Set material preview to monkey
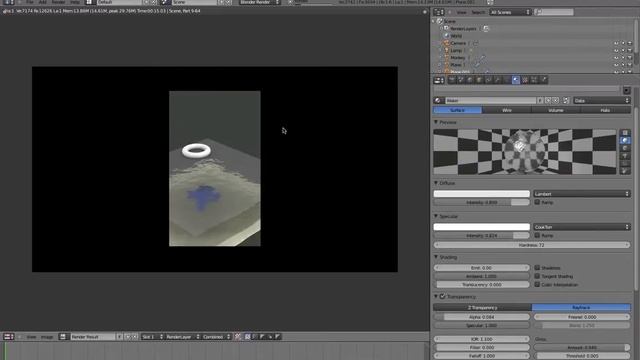This screenshot has width=640, height=360. pyautogui.click(x=625, y=156)
